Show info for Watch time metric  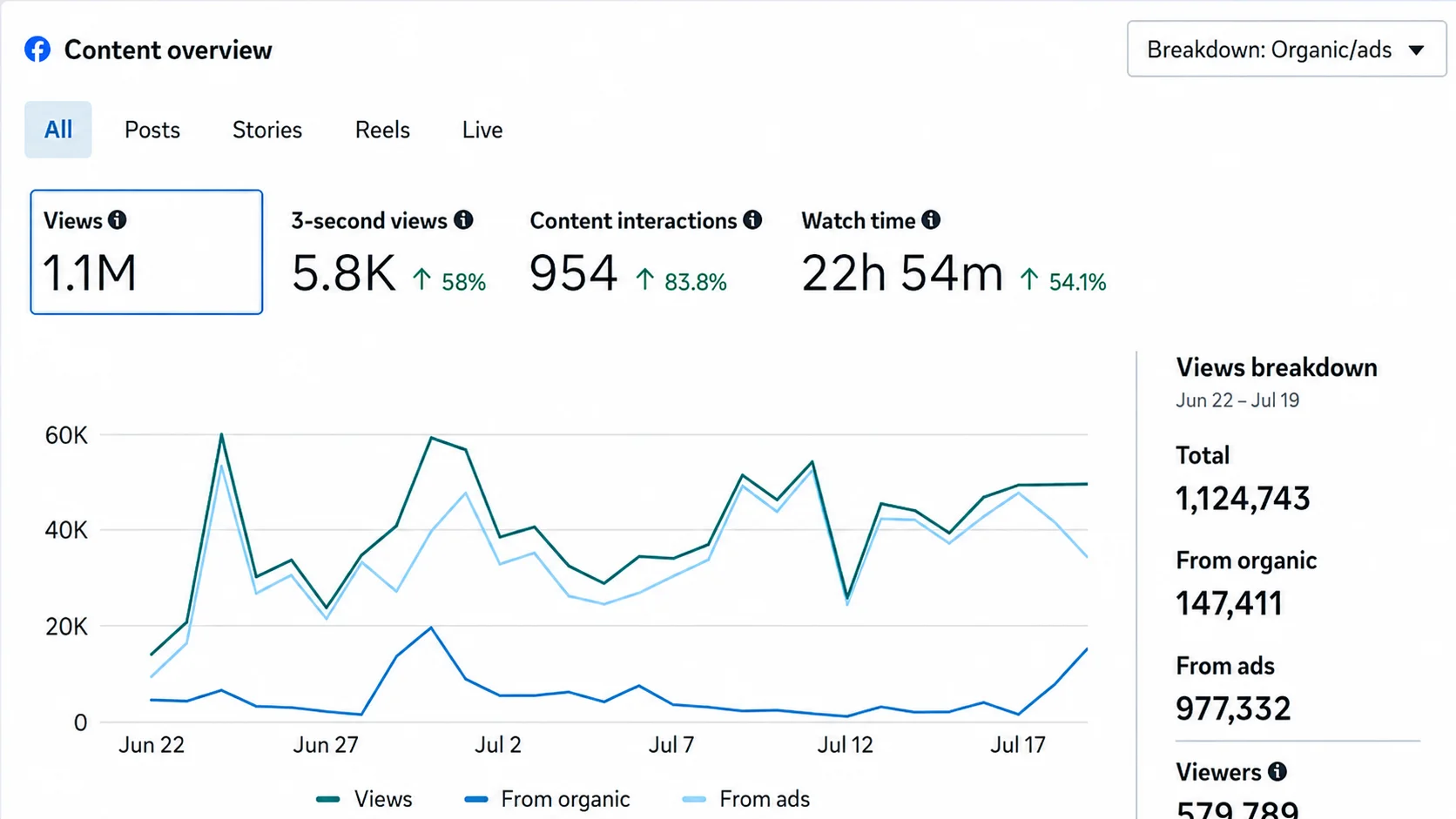(932, 220)
